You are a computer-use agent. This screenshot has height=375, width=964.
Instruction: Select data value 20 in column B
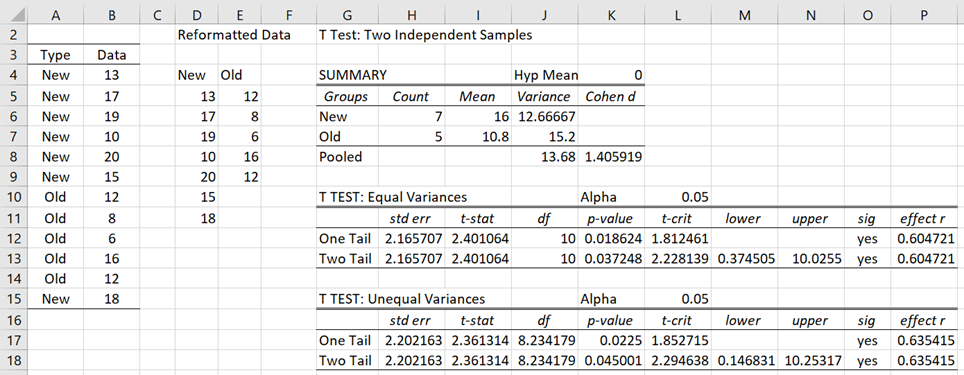tap(111, 157)
